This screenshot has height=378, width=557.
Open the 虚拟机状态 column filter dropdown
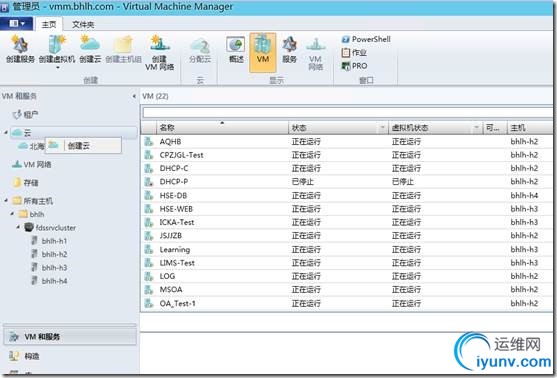(x=477, y=128)
